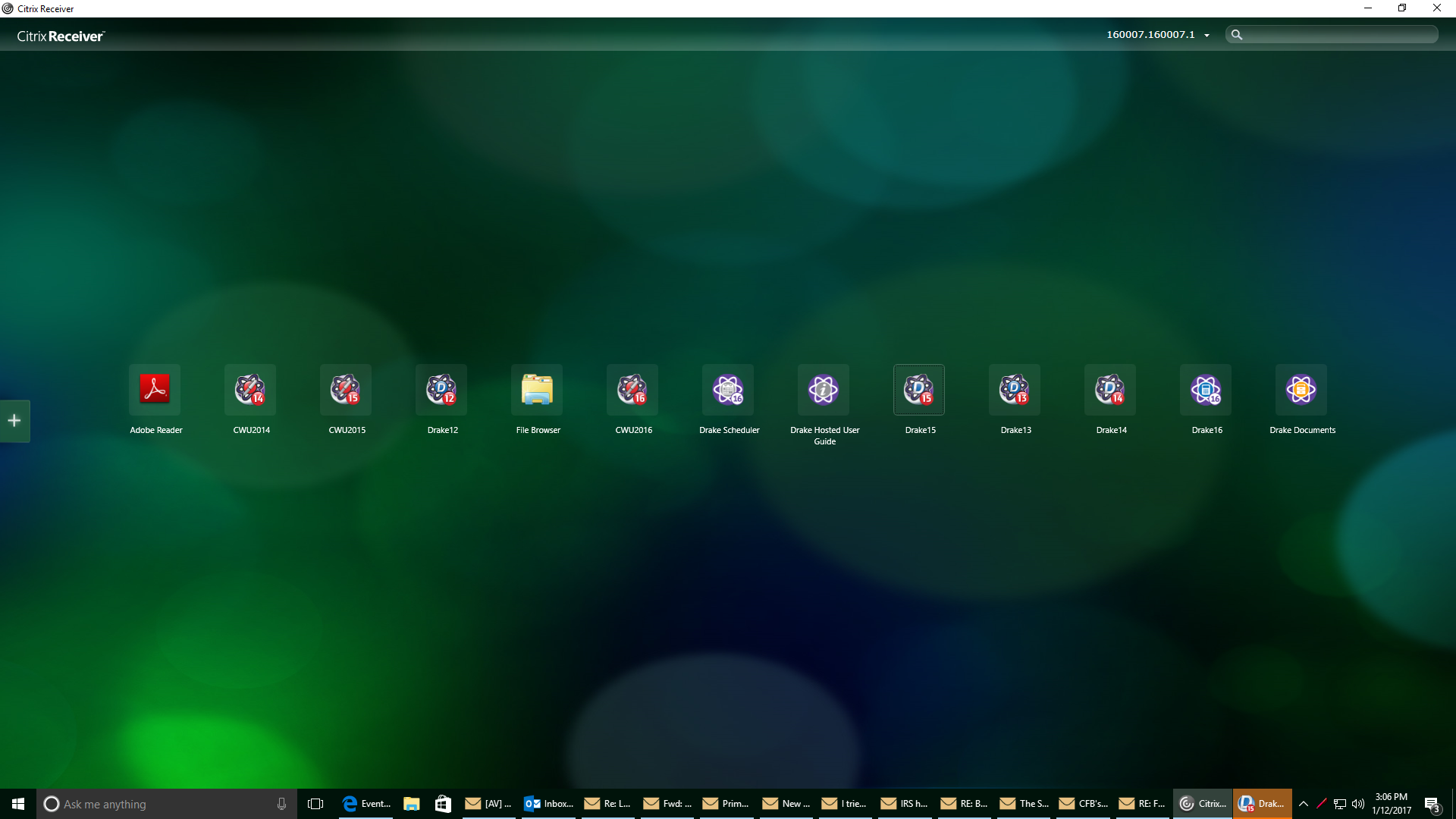The height and width of the screenshot is (819, 1456).
Task: Launch the CWU2016 application
Action: coord(633,390)
